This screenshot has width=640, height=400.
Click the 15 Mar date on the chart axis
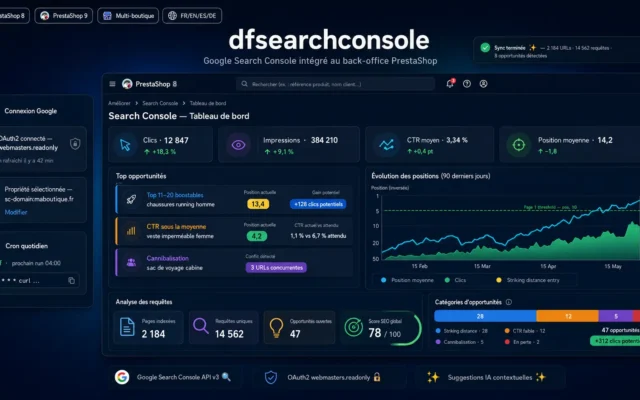click(x=482, y=266)
